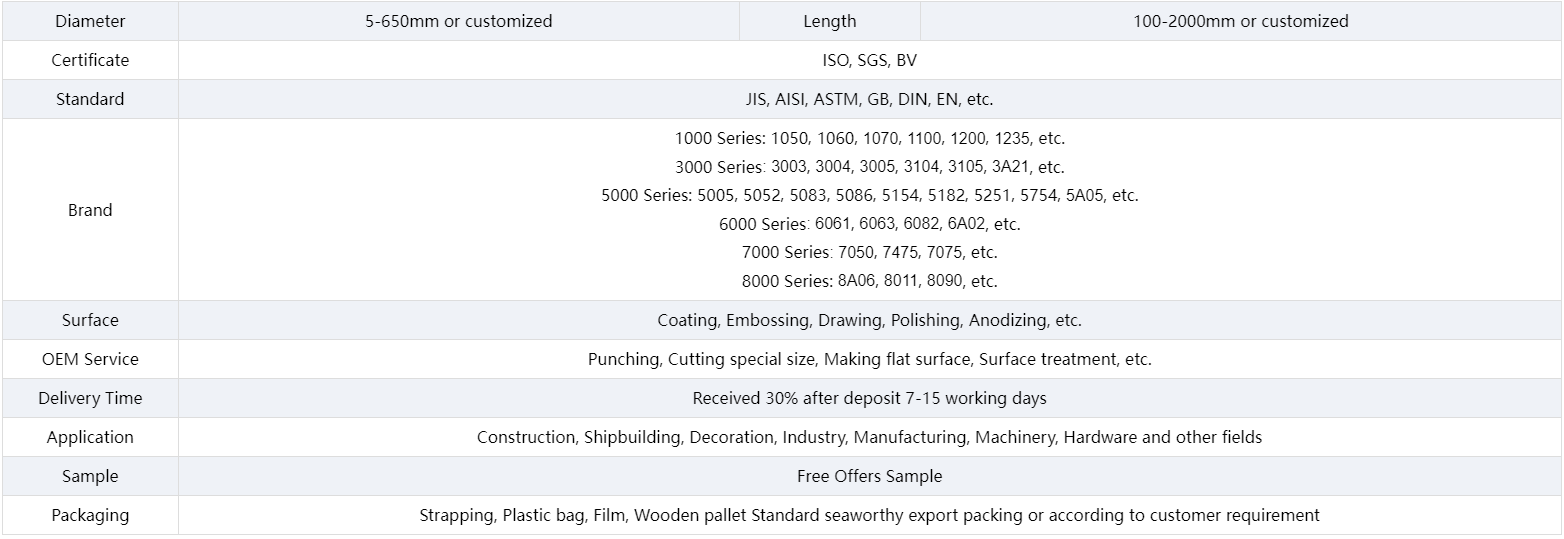Select the 8000 Series alloy line
Image resolution: width=1564 pixels, height=539 pixels.
click(x=869, y=281)
